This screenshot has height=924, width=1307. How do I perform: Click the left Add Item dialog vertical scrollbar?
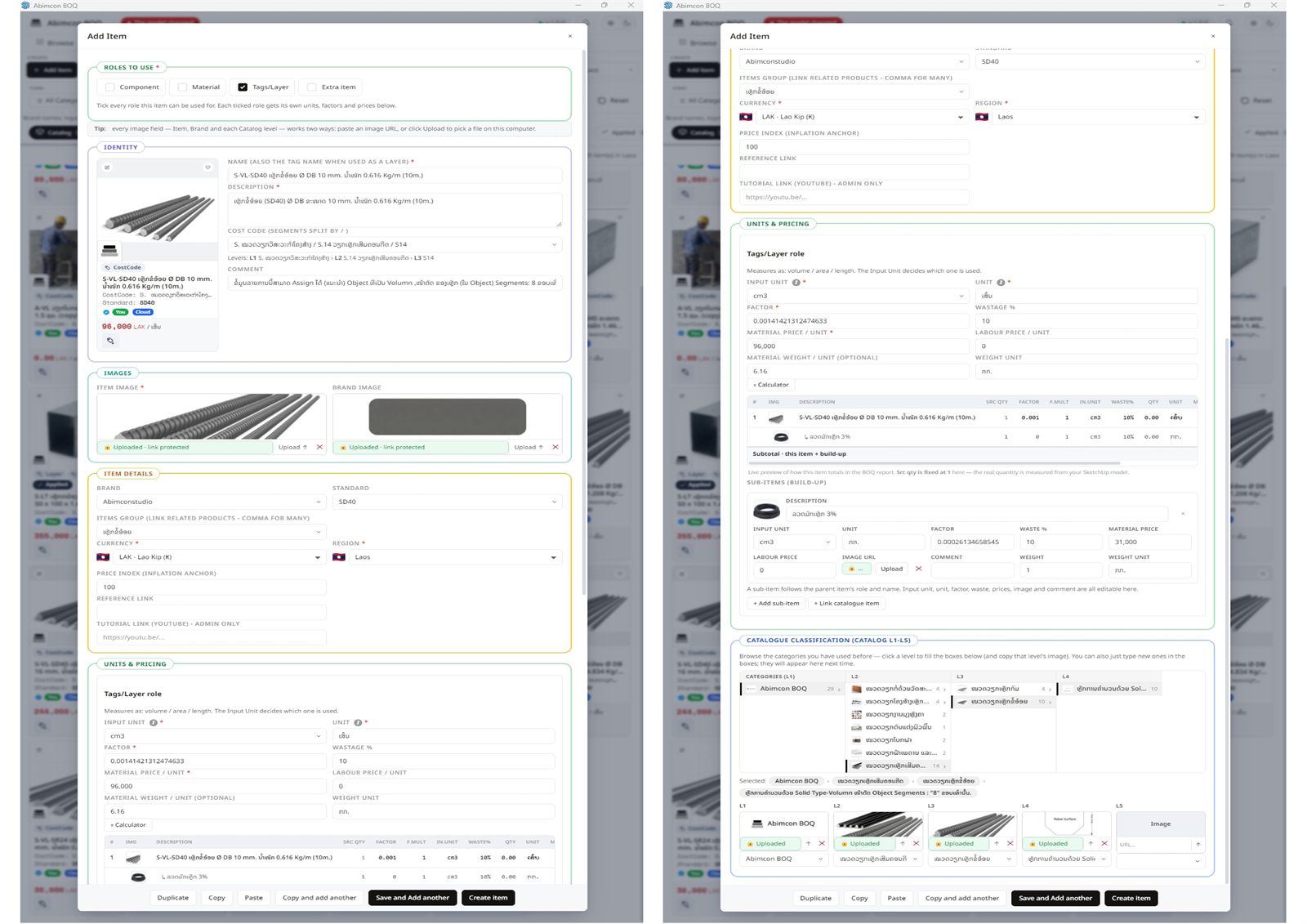pyautogui.click(x=583, y=323)
